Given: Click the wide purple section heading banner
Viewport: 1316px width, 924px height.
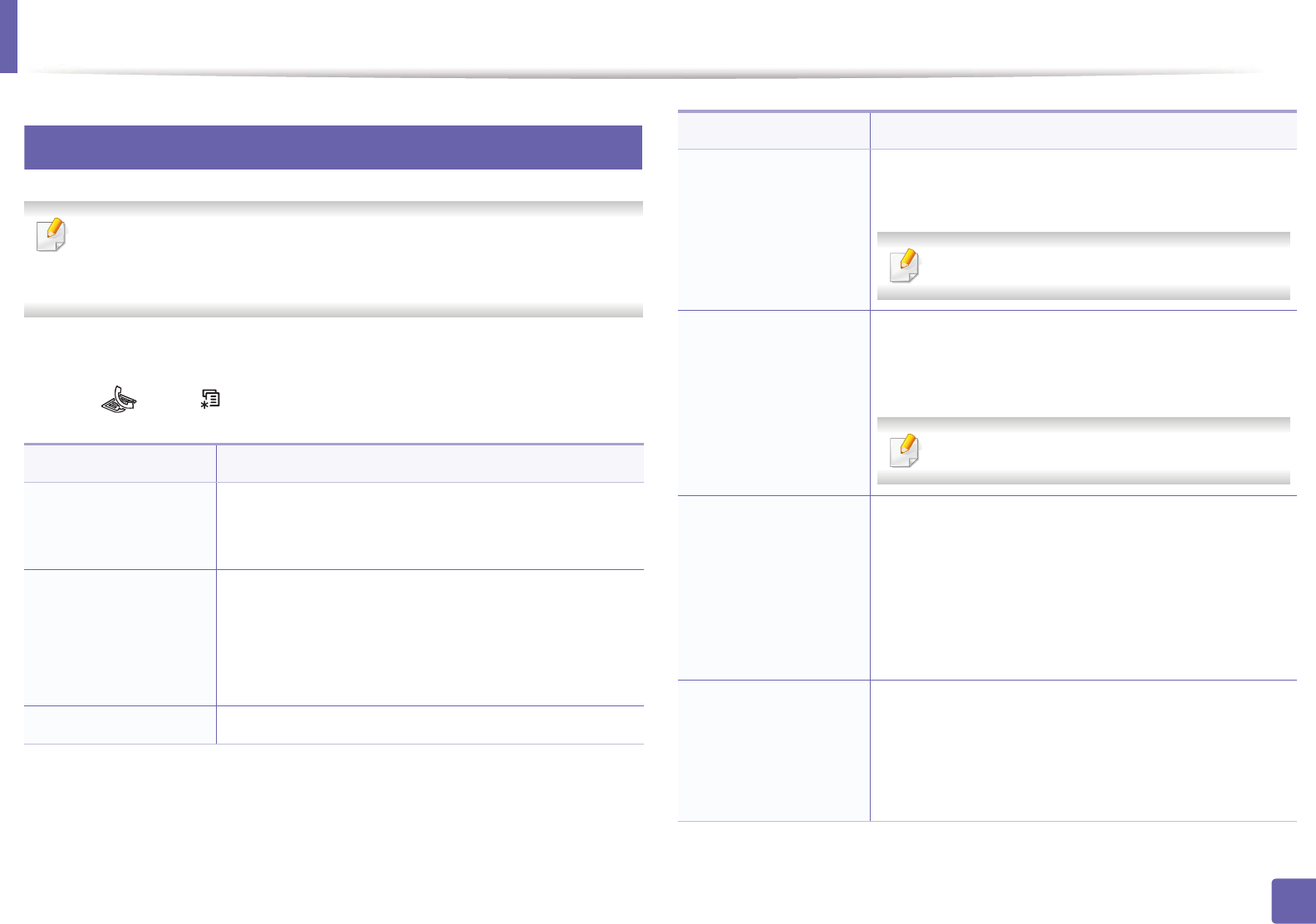Looking at the screenshot, I should [x=332, y=147].
